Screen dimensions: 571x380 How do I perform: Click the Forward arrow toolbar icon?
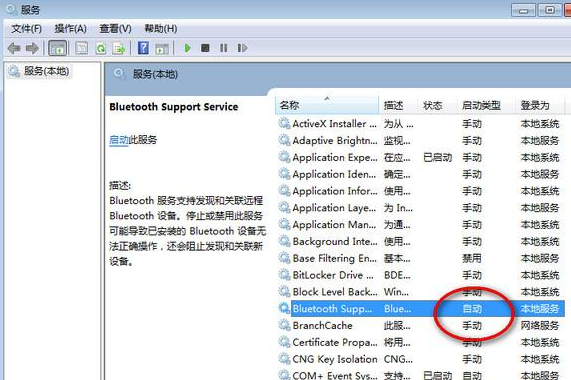(x=32, y=48)
